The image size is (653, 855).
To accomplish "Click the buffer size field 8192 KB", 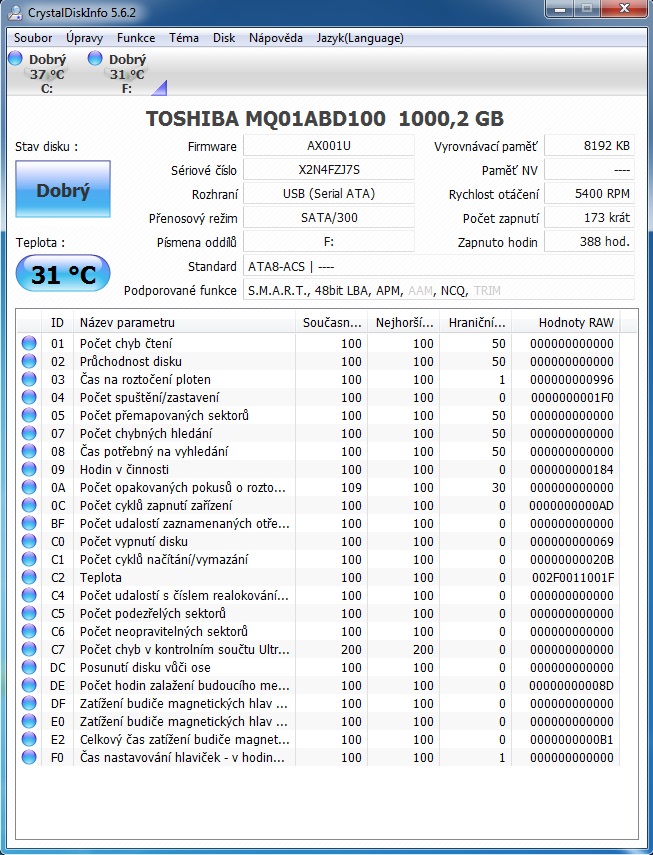I will tap(590, 146).
